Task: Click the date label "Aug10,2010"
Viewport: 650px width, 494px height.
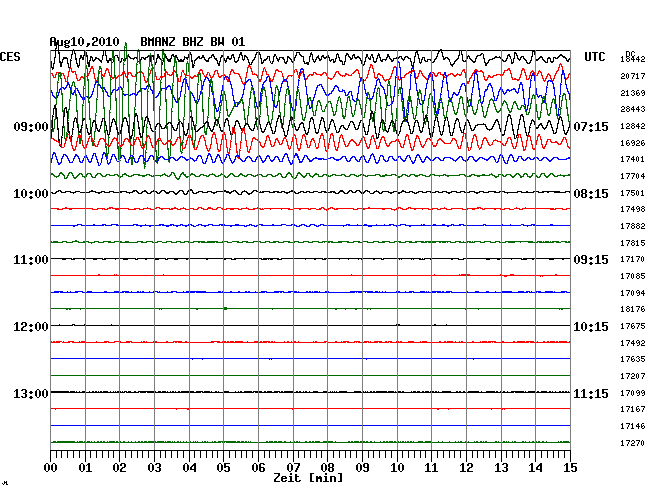Action: (x=85, y=42)
